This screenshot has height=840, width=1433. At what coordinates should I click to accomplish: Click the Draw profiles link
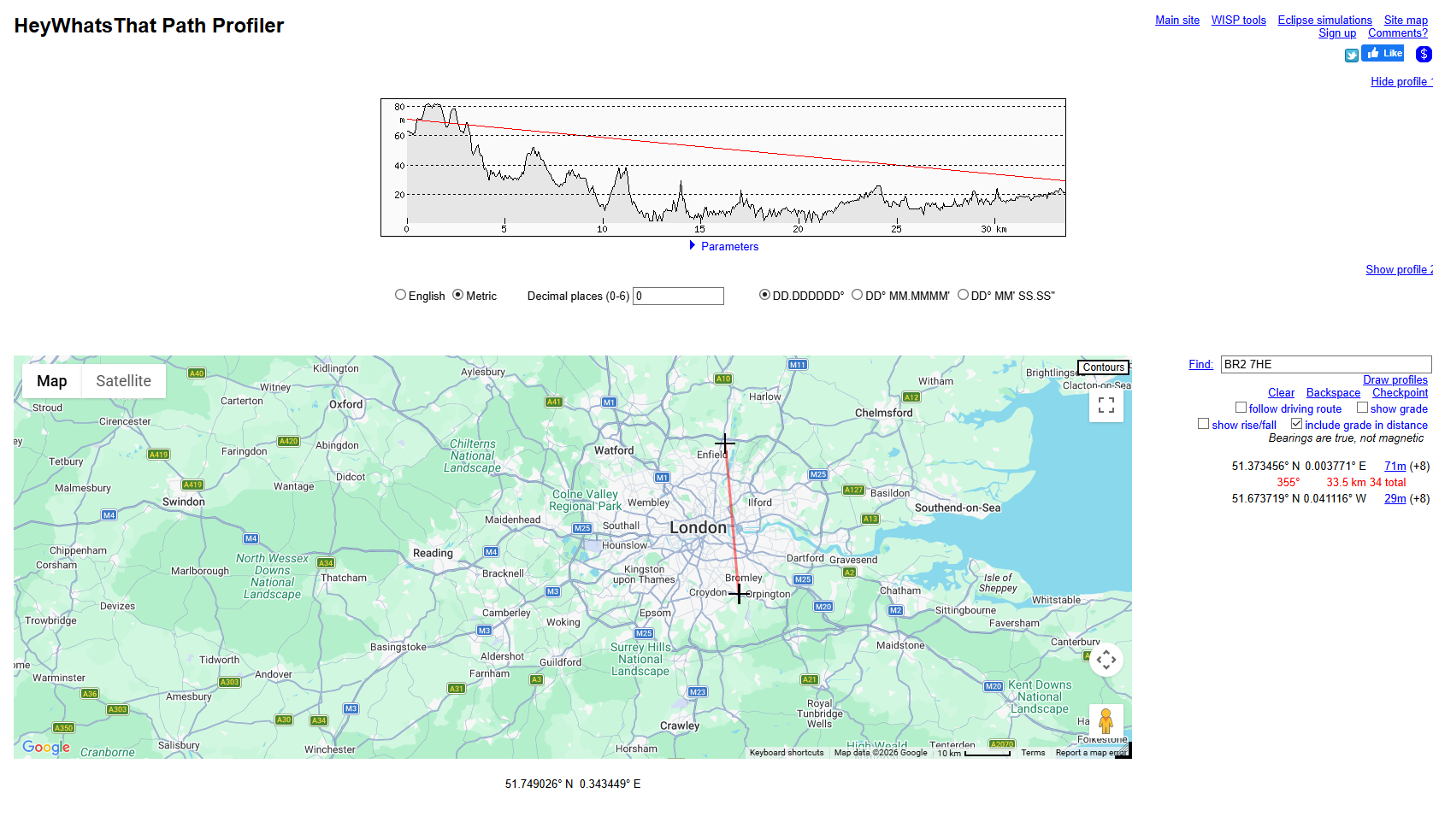click(x=1395, y=379)
